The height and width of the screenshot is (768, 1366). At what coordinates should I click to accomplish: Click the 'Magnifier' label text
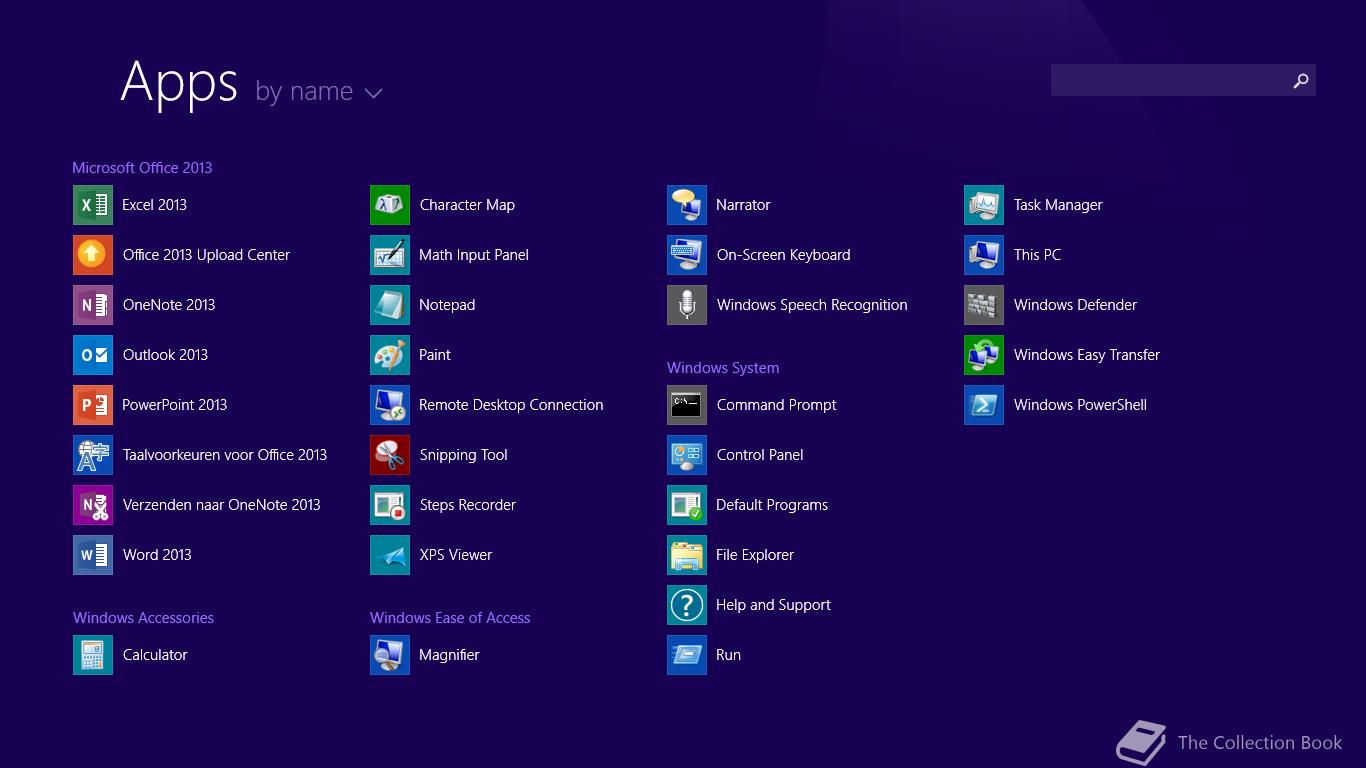tap(449, 655)
